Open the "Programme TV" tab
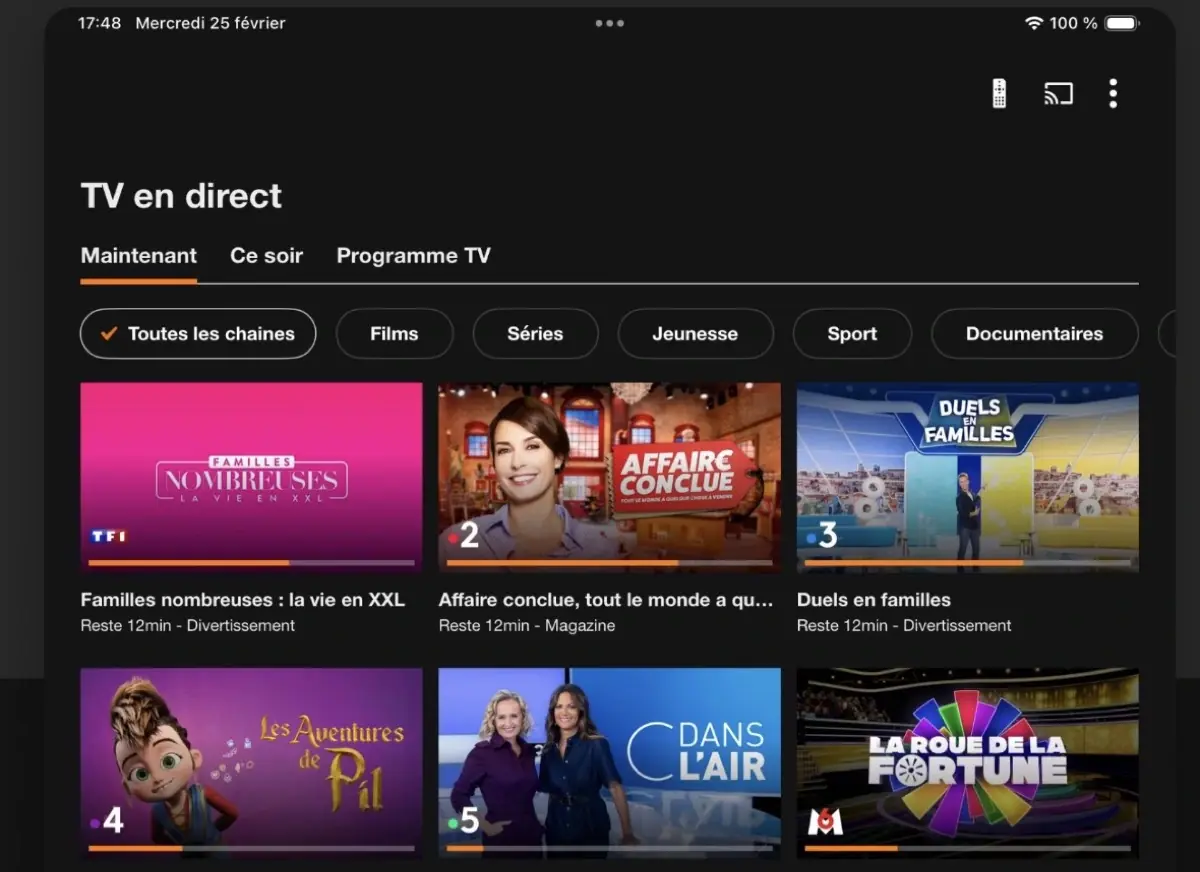Viewport: 1200px width, 872px height. pos(413,256)
